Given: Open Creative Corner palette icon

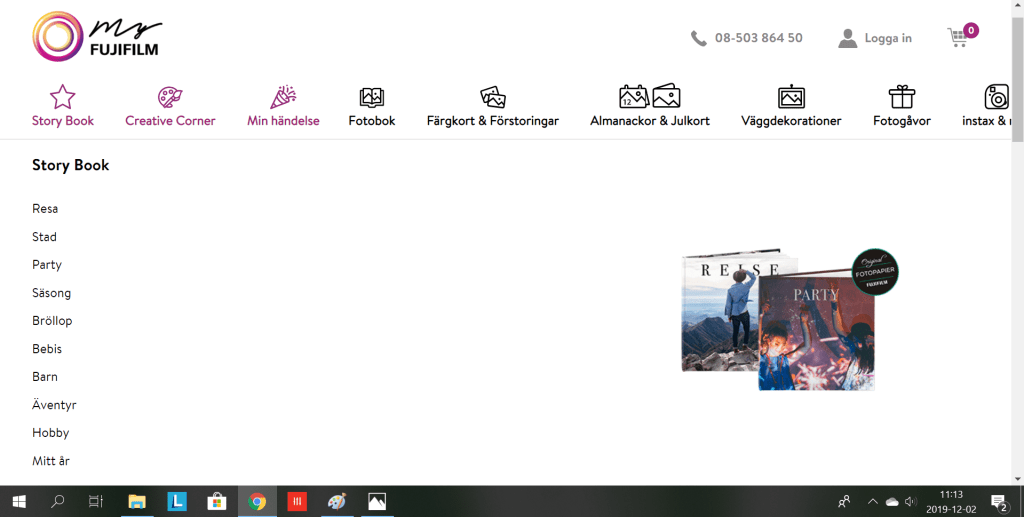Looking at the screenshot, I should coord(170,97).
